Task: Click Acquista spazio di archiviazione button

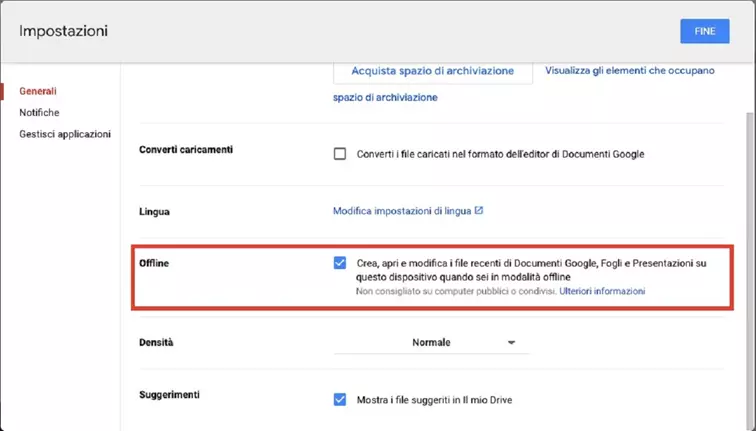Action: point(432,71)
